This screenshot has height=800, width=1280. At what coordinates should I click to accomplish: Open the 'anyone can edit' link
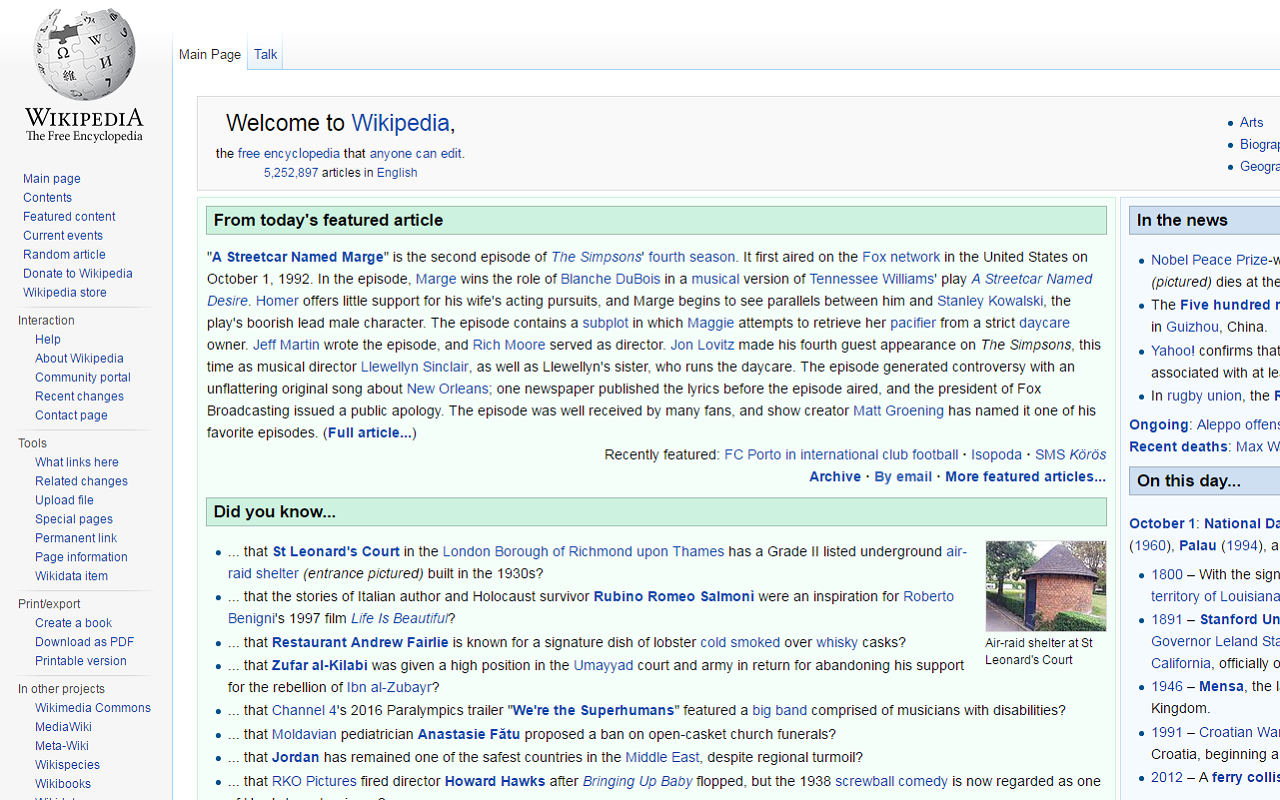[x=415, y=154]
